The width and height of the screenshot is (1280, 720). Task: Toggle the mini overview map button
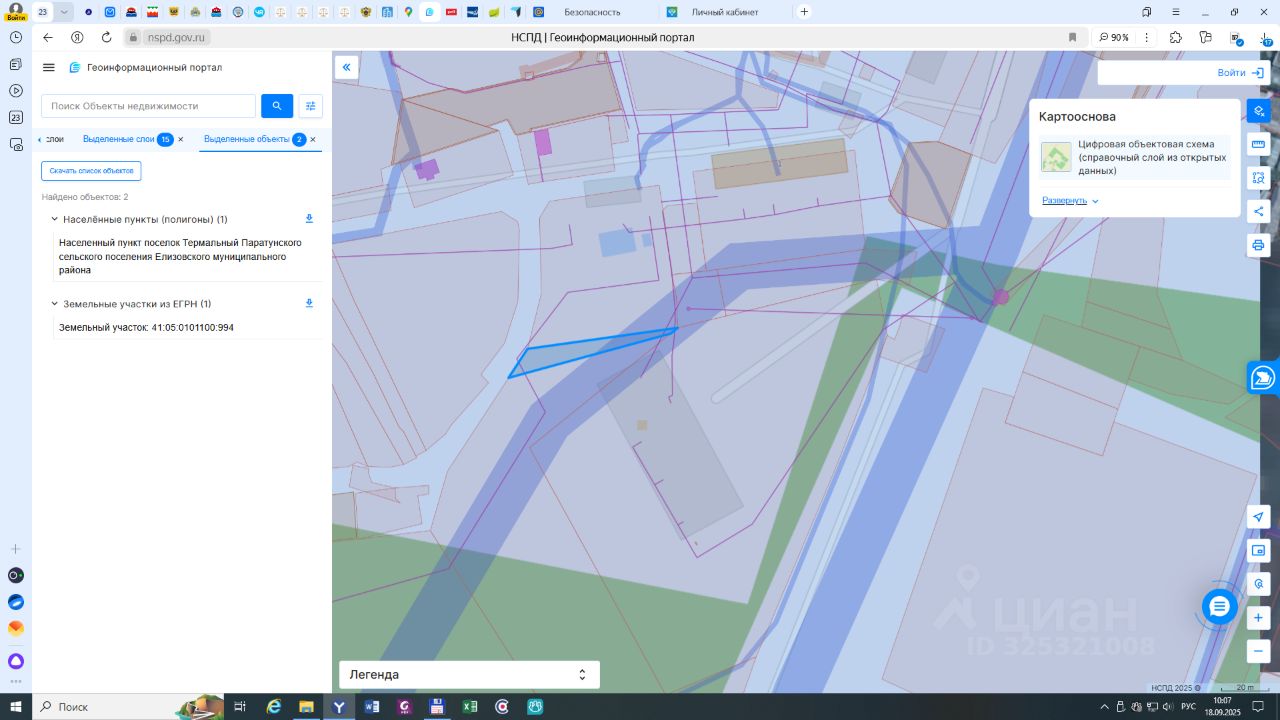[x=1259, y=550]
